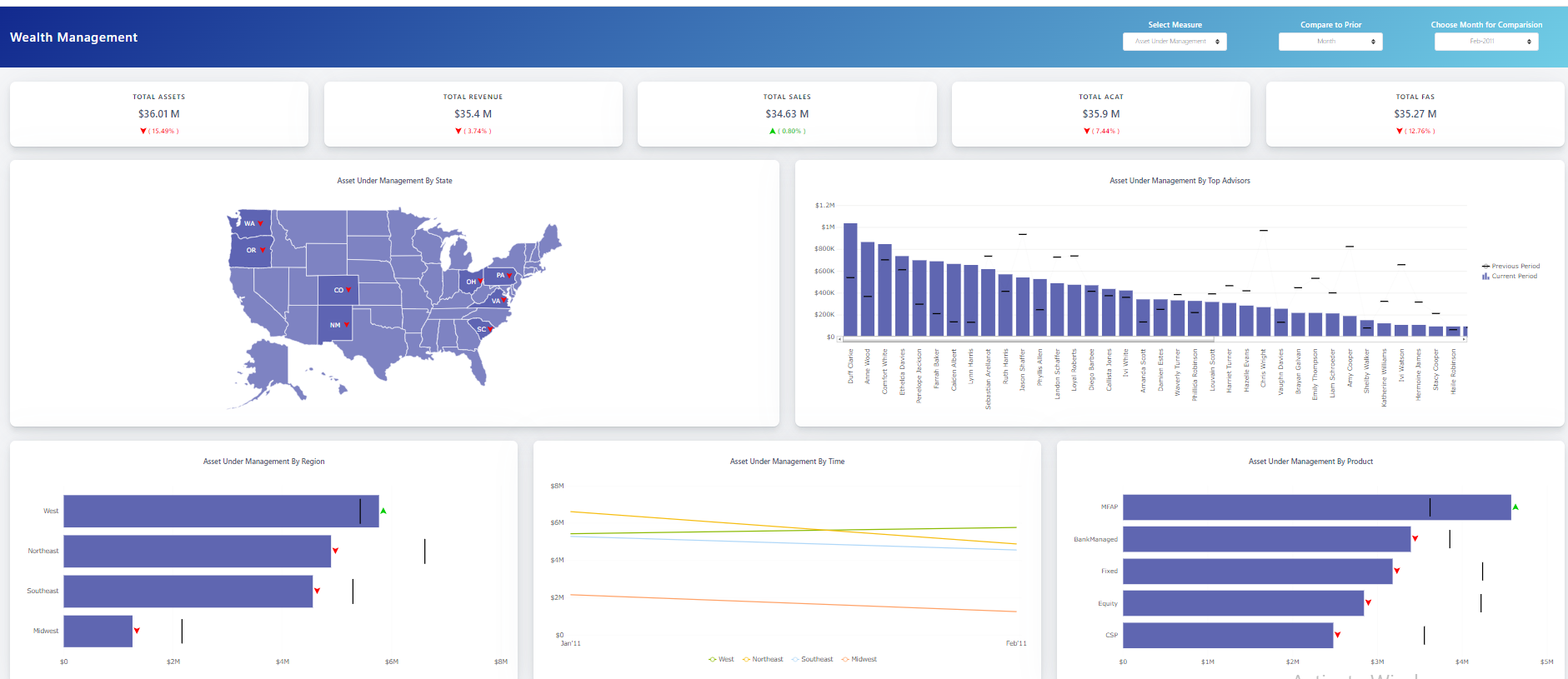Click red down arrow beside Northeast bar
This screenshot has height=679, width=1568.
[x=335, y=551]
